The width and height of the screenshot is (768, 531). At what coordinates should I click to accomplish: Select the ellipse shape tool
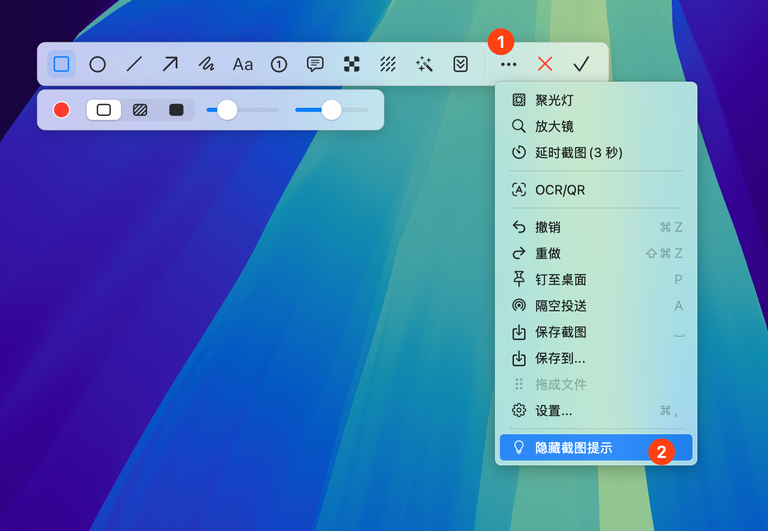tap(98, 64)
